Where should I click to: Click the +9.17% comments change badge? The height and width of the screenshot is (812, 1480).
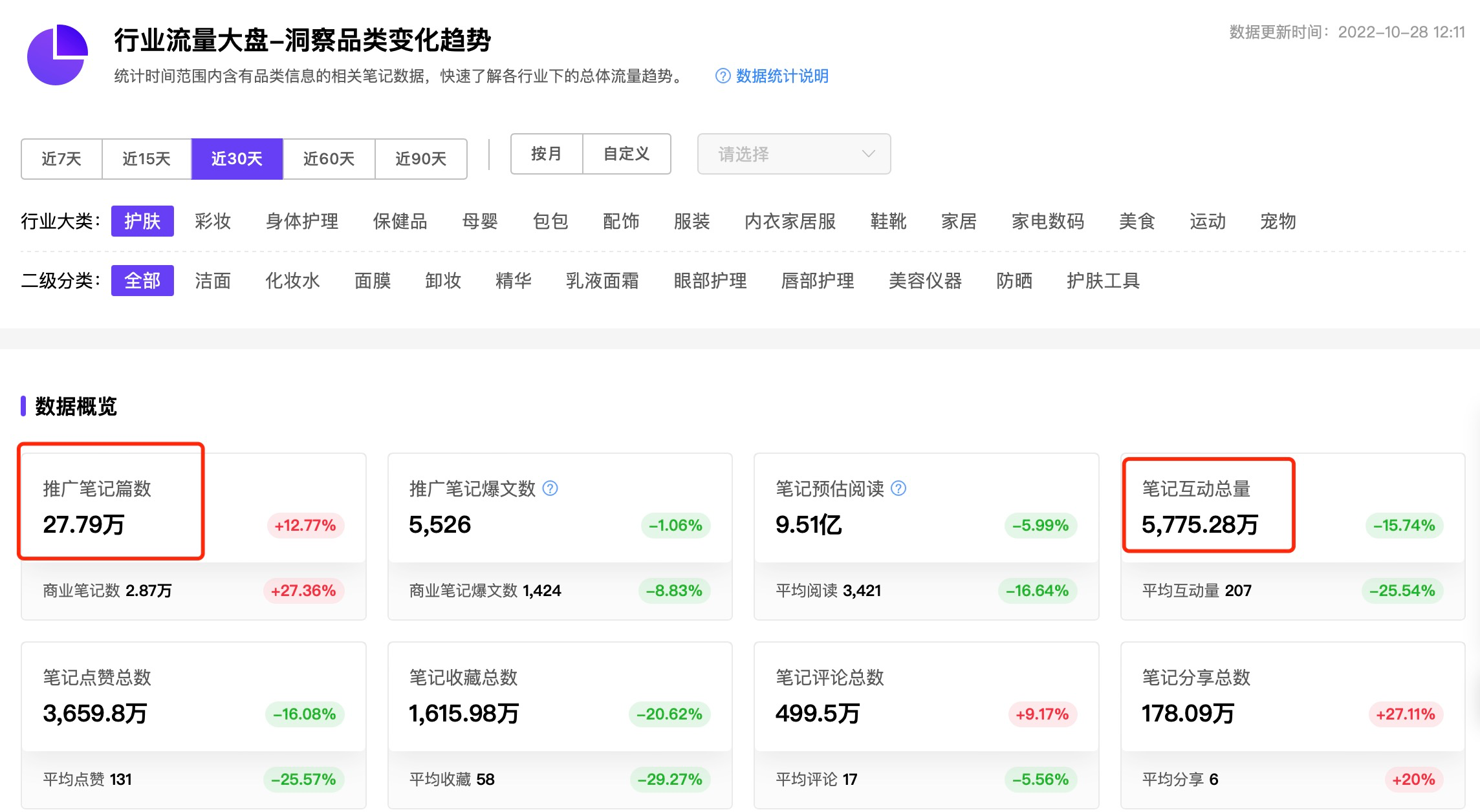pos(1042,714)
